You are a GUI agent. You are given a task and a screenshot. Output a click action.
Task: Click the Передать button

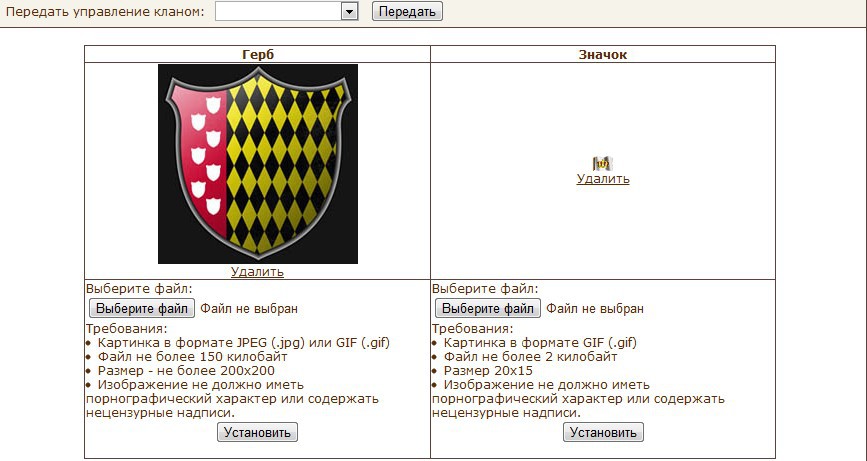click(x=407, y=11)
